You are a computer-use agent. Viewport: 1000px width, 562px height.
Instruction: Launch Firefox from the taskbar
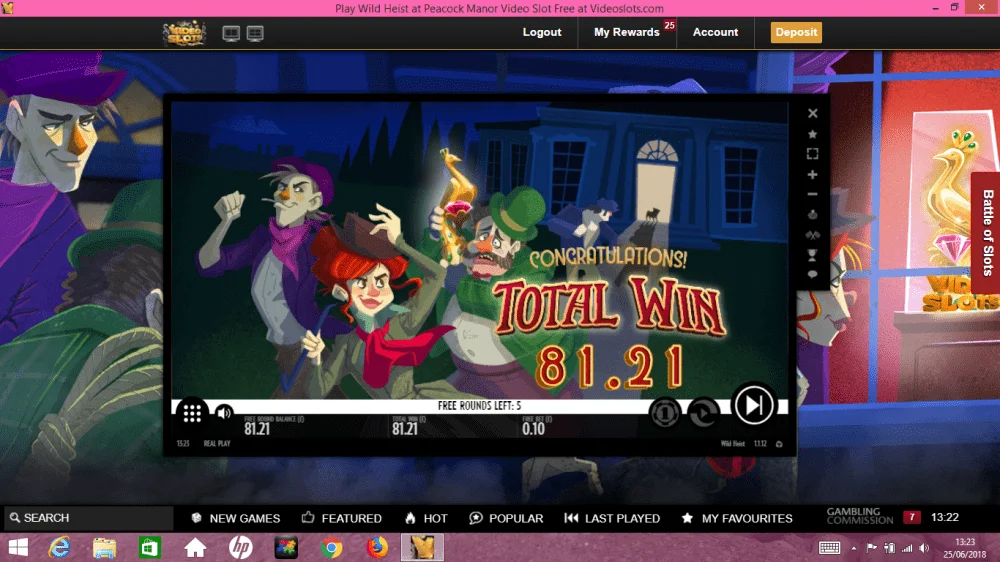pos(377,547)
